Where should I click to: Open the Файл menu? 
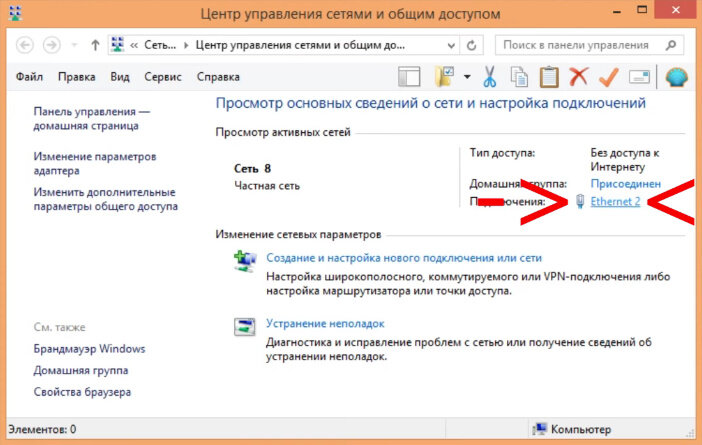tap(29, 77)
